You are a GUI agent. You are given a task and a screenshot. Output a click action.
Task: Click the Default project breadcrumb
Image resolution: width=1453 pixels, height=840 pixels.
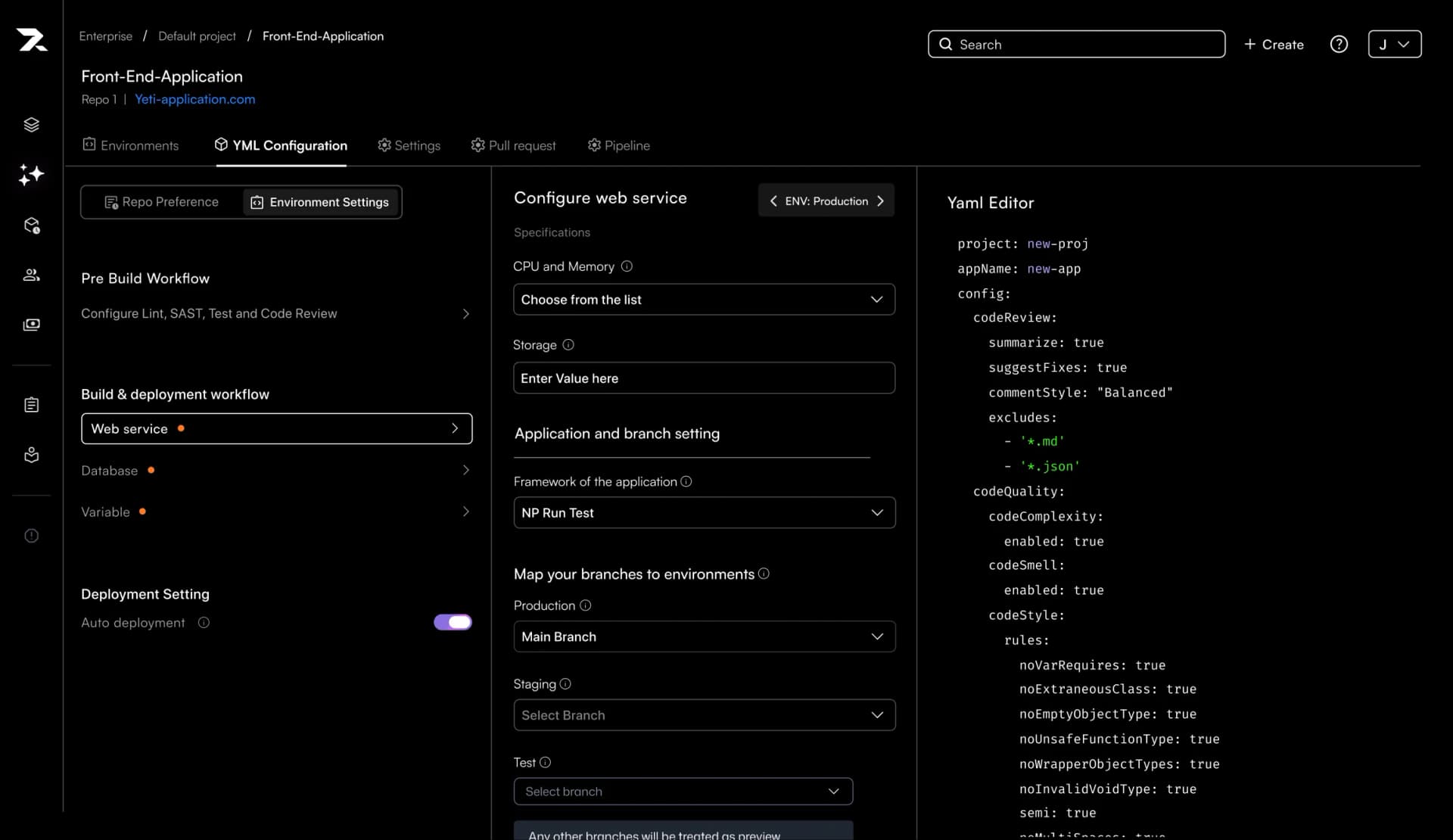coord(197,36)
